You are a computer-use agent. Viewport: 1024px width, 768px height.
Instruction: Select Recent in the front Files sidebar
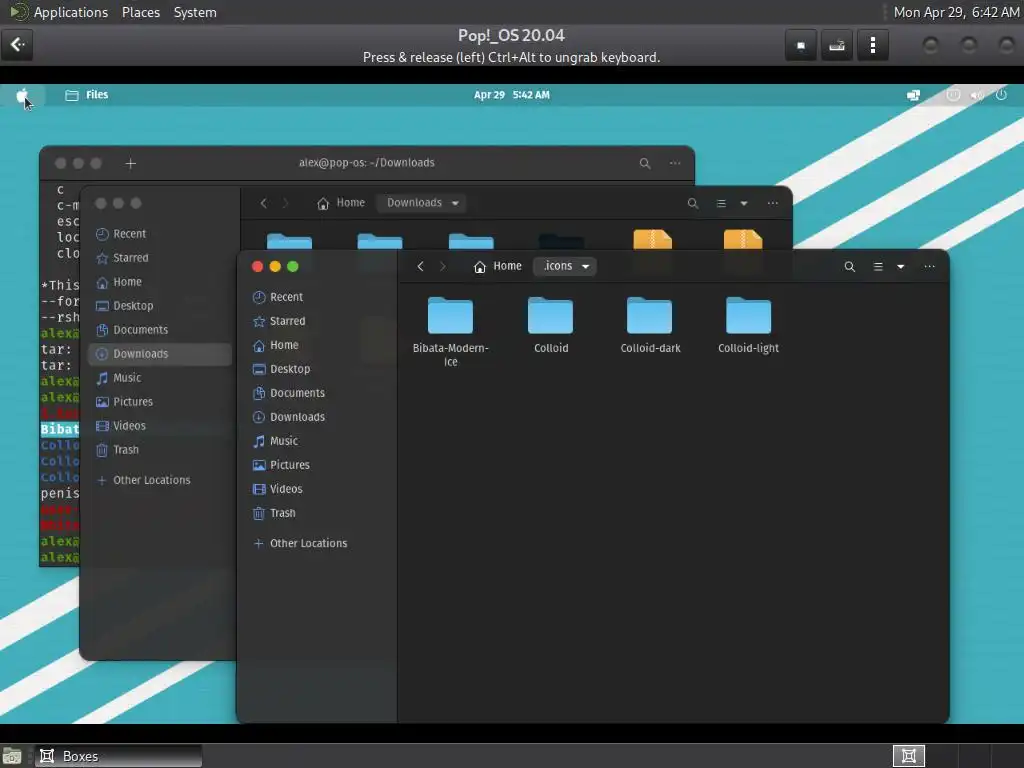coord(316,297)
